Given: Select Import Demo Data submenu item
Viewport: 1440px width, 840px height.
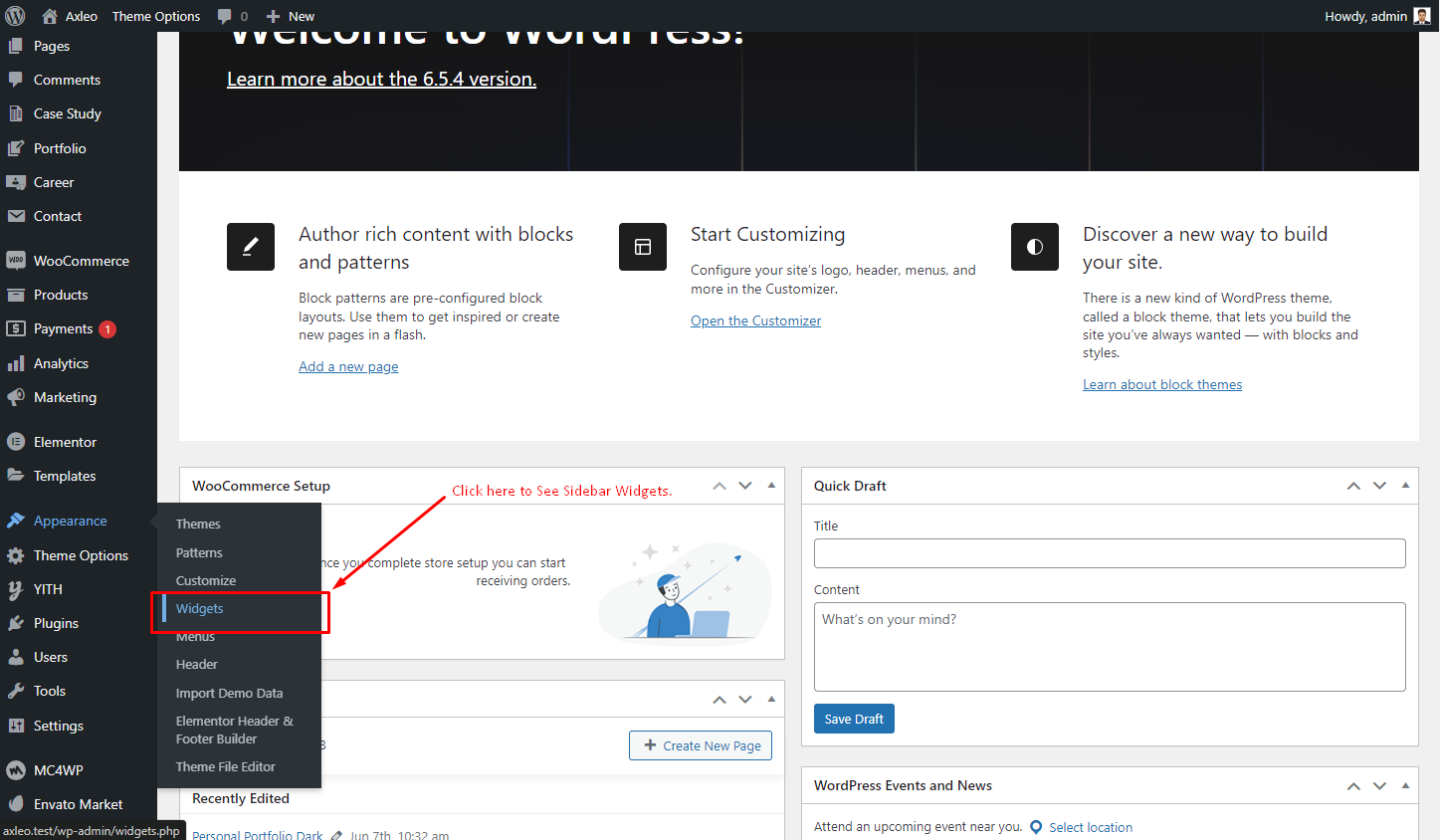Looking at the screenshot, I should point(230,693).
